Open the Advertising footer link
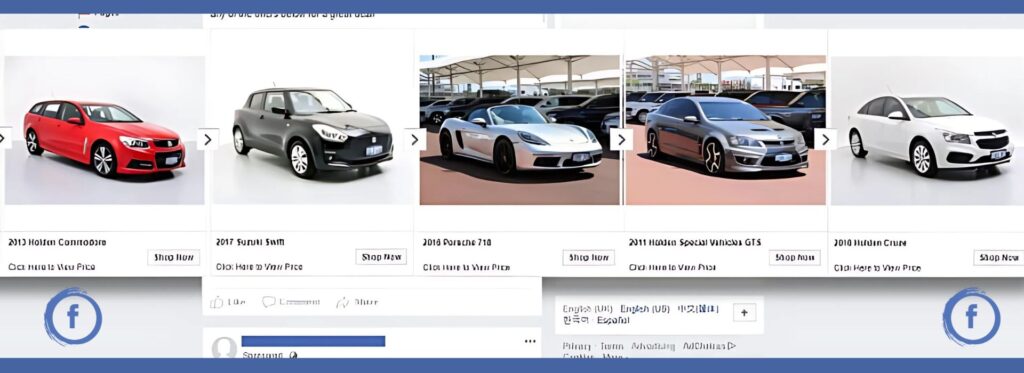This screenshot has width=1024, height=373. tap(653, 346)
